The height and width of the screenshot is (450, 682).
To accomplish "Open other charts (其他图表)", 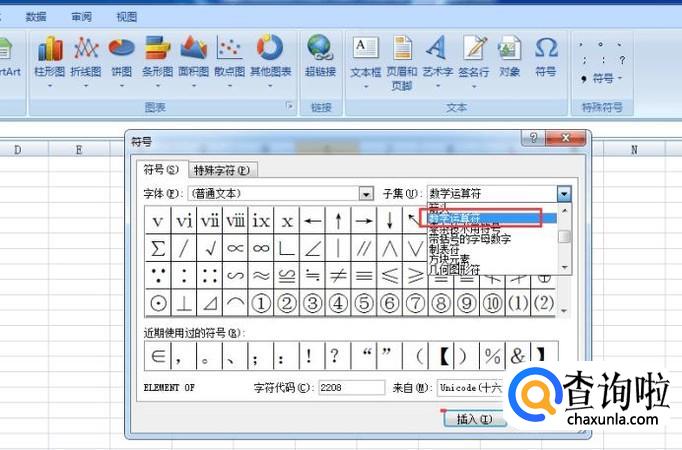I will (270, 60).
